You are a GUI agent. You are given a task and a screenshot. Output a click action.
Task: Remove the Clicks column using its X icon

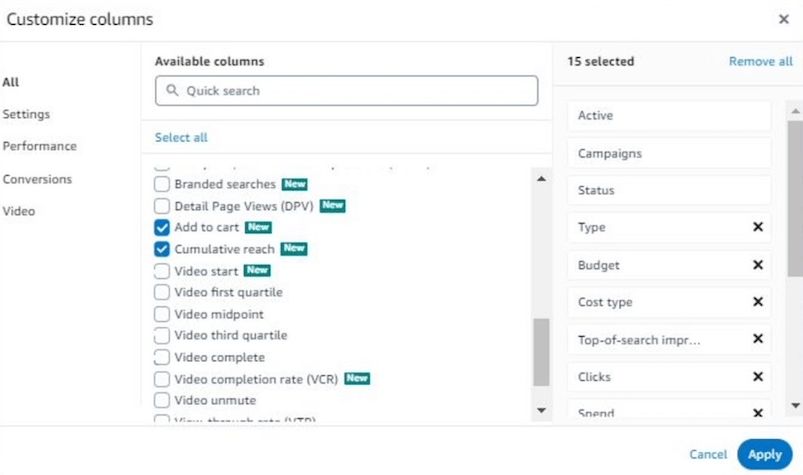tap(757, 377)
